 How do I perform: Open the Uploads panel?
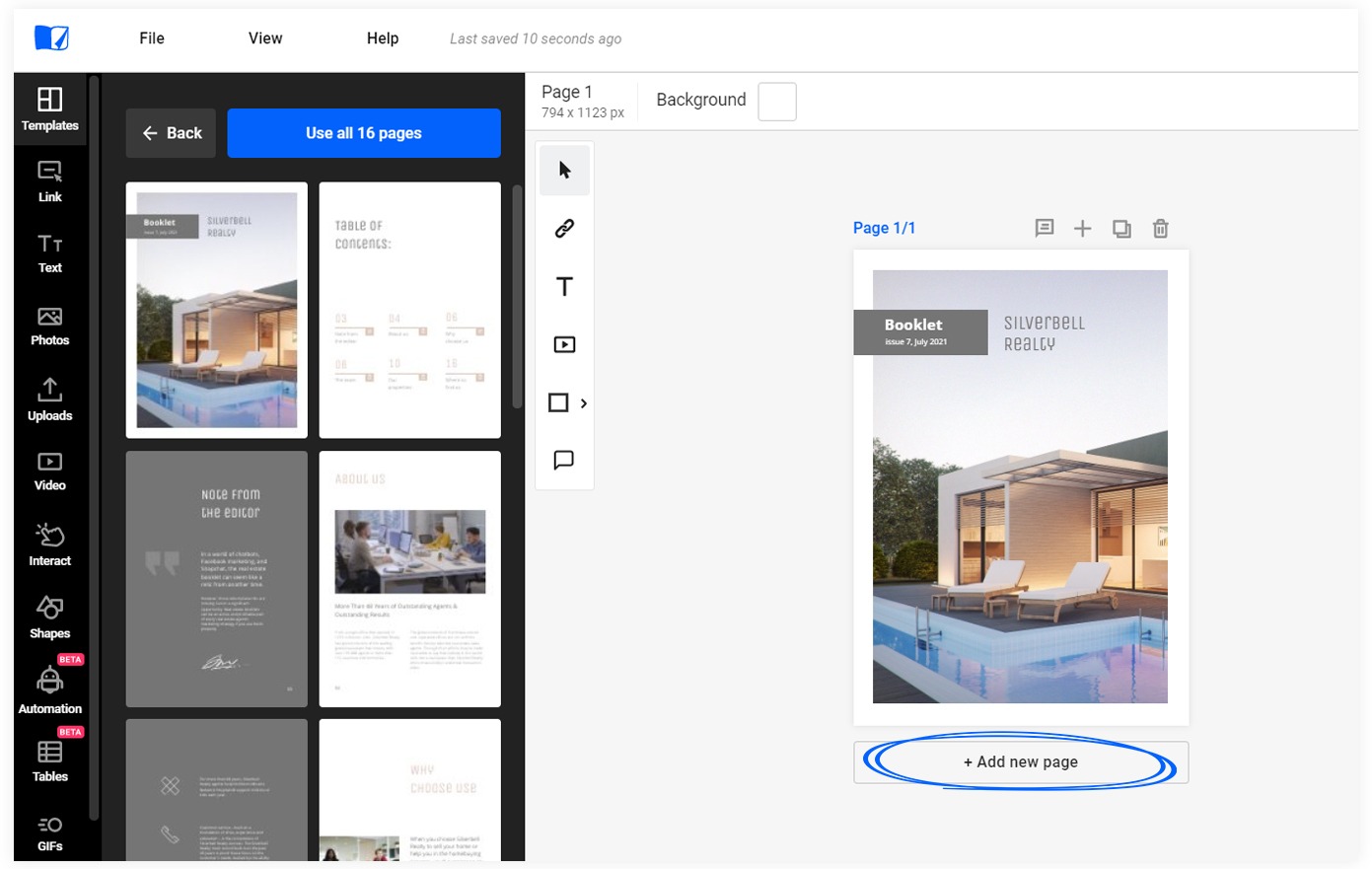tap(50, 399)
